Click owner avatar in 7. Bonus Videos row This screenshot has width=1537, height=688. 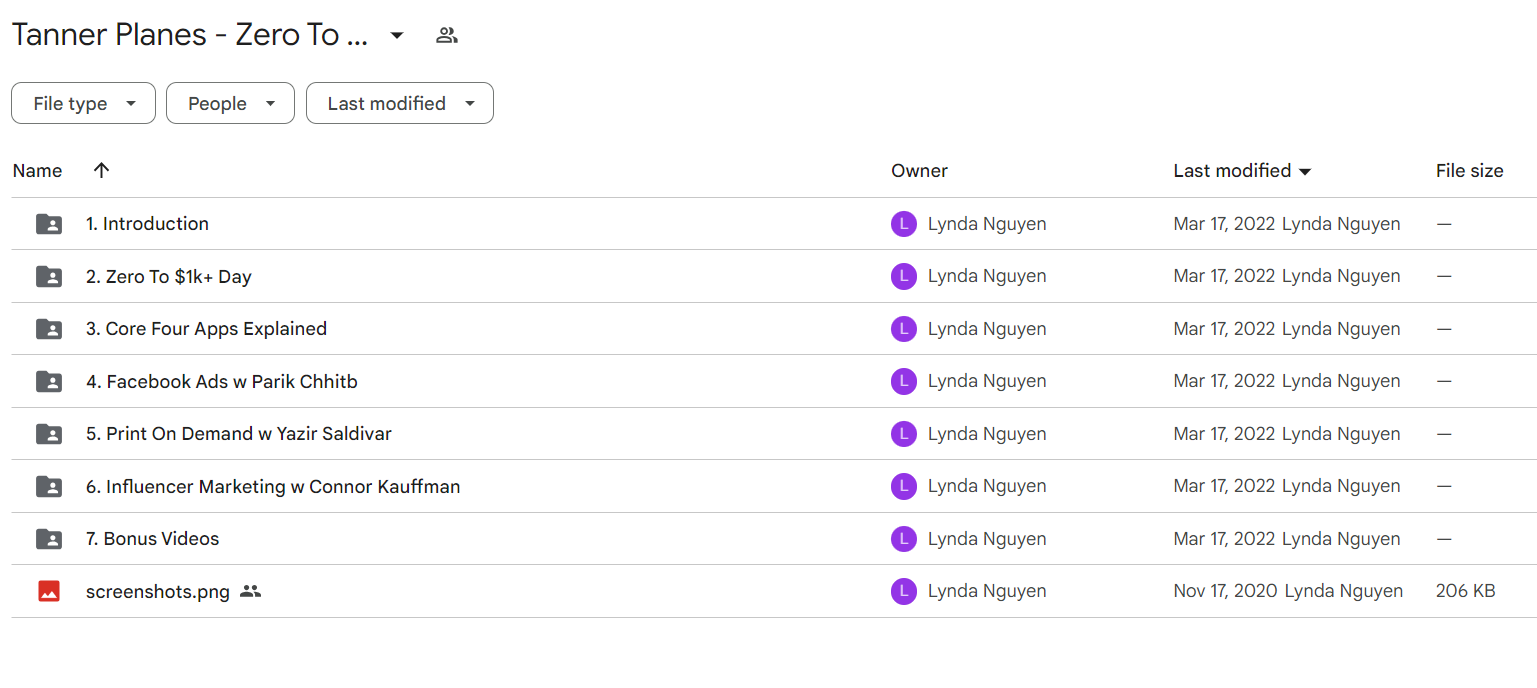click(904, 539)
